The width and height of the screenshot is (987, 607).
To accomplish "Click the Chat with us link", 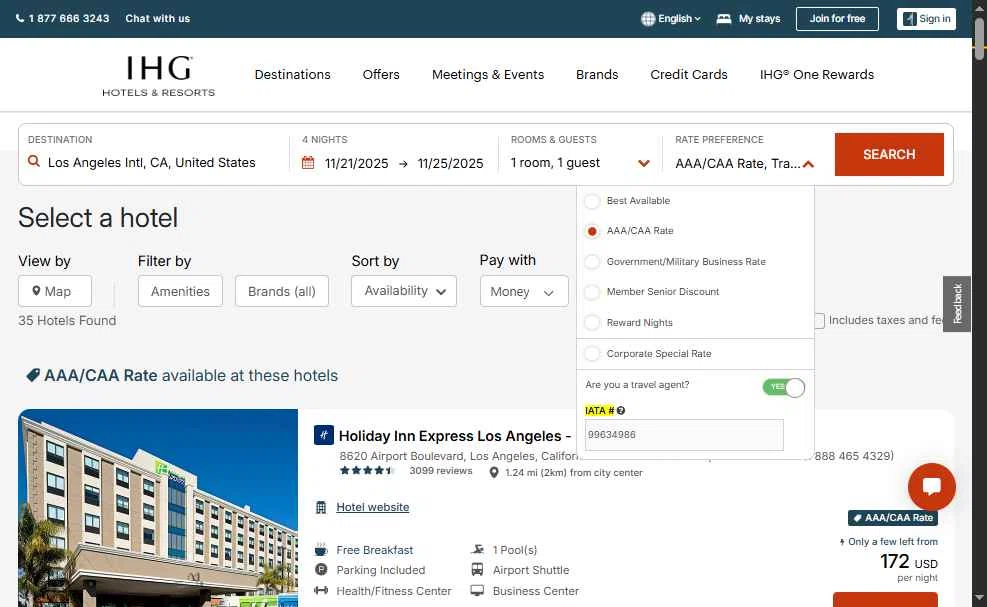I will click(x=157, y=19).
